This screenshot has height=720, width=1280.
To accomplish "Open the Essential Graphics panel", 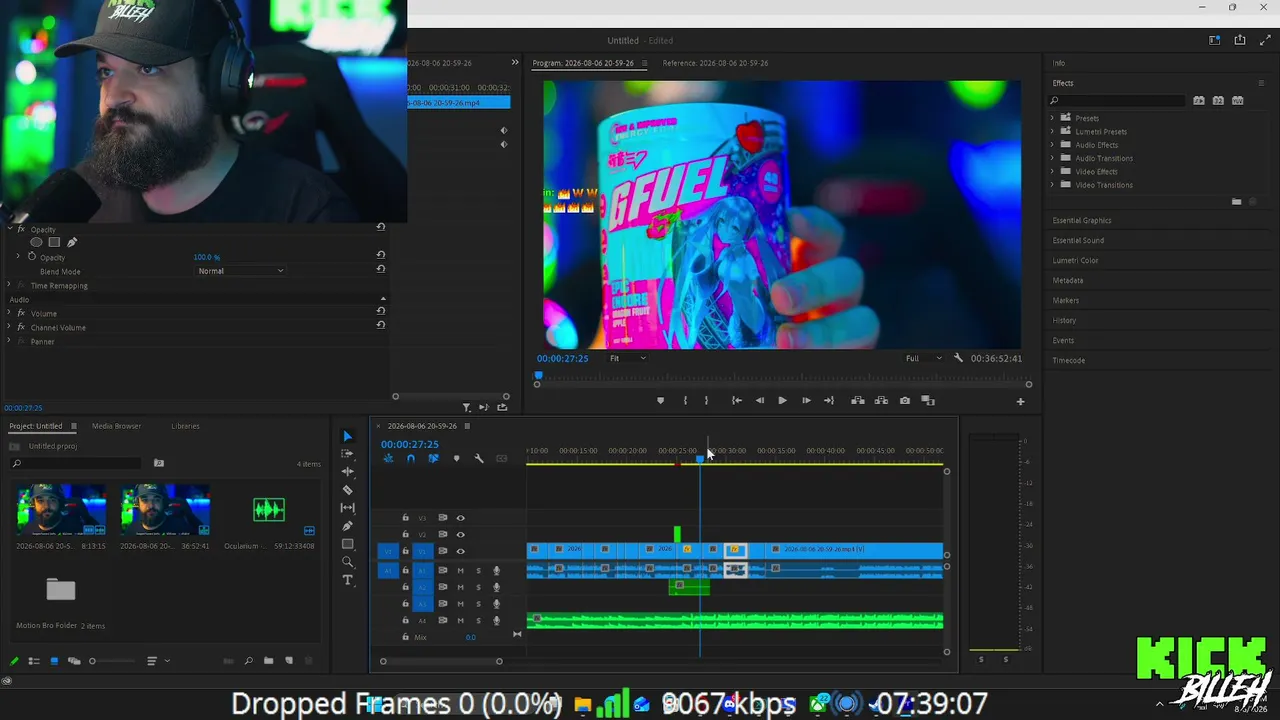I will coord(1082,220).
